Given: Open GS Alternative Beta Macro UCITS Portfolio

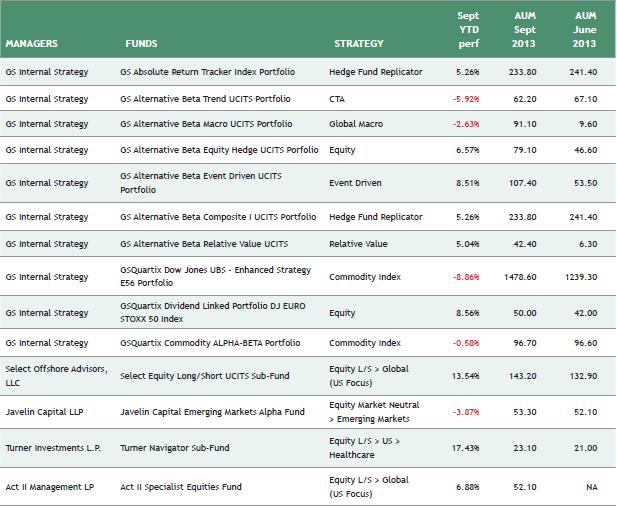Looking at the screenshot, I should tap(206, 124).
